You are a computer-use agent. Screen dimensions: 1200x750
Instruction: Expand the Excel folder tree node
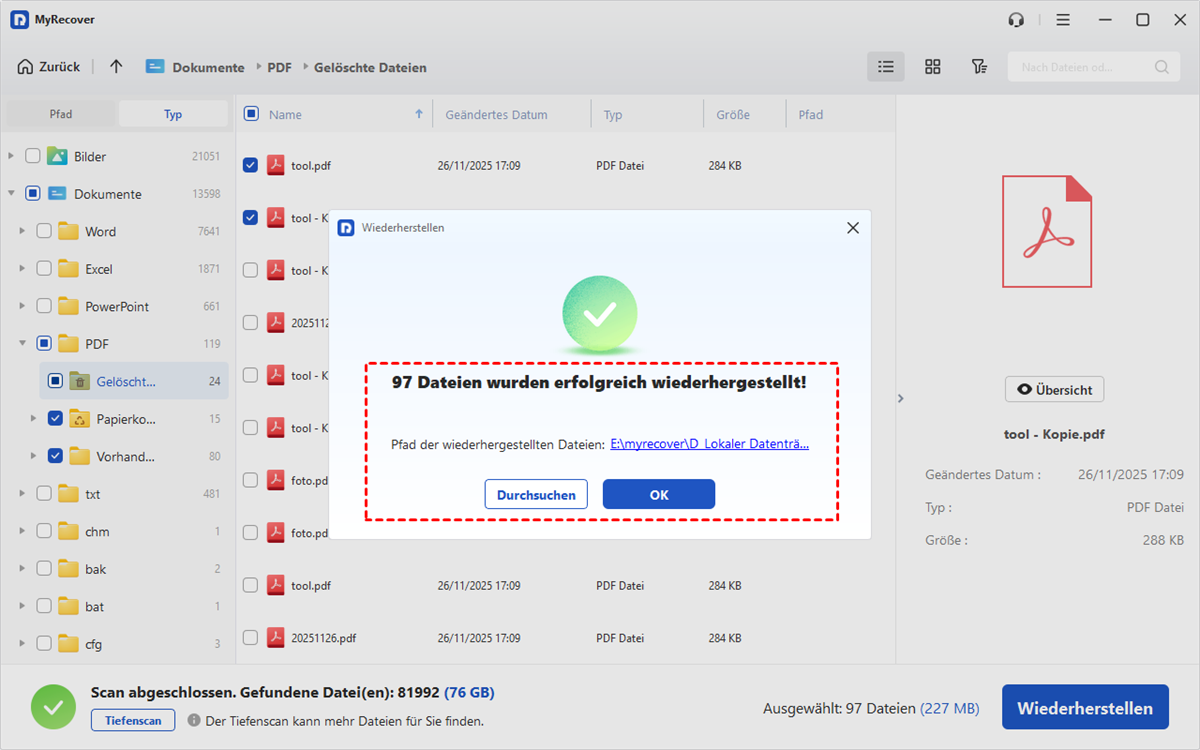pos(22,269)
